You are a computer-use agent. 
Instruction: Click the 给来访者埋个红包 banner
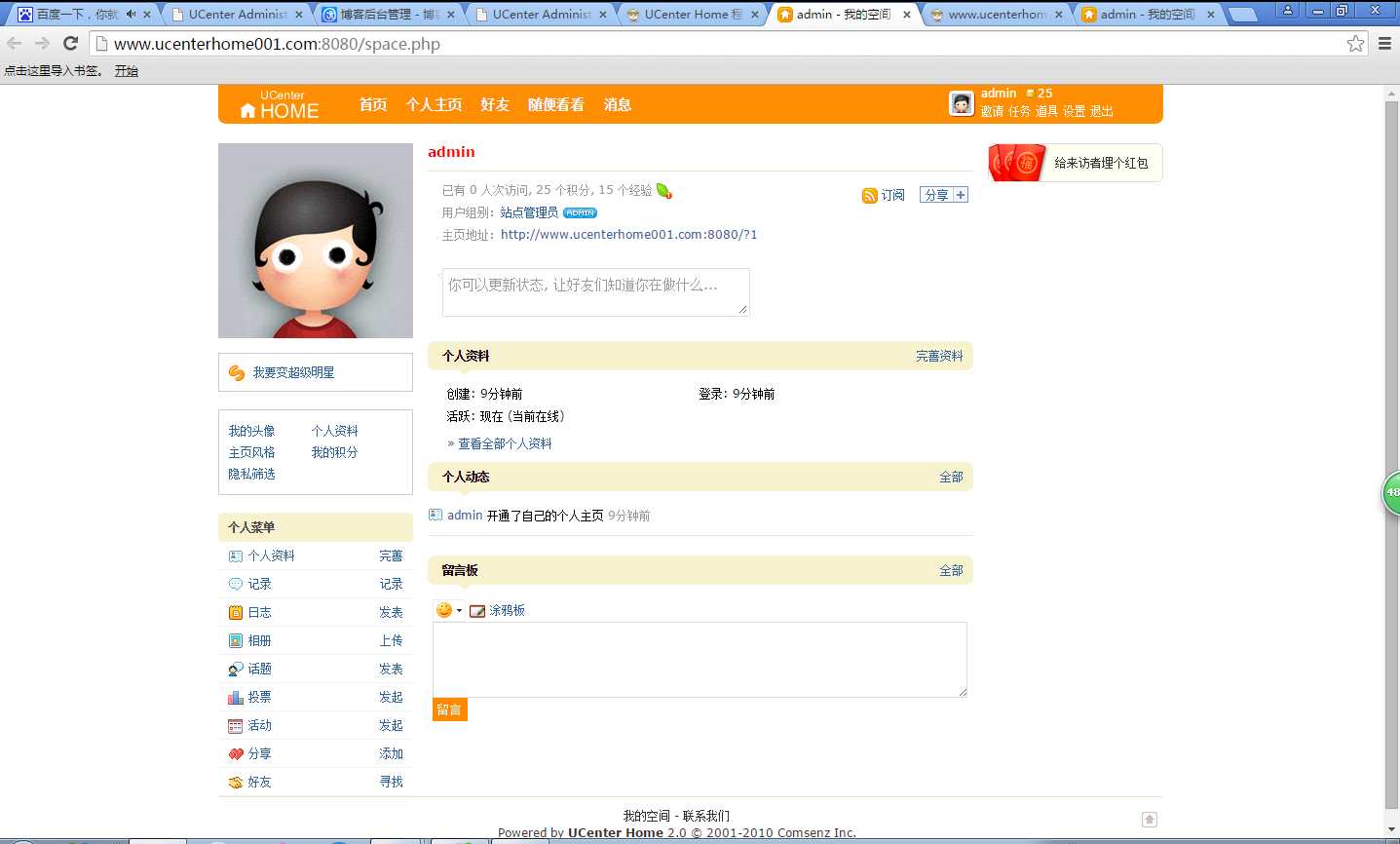(1076, 163)
